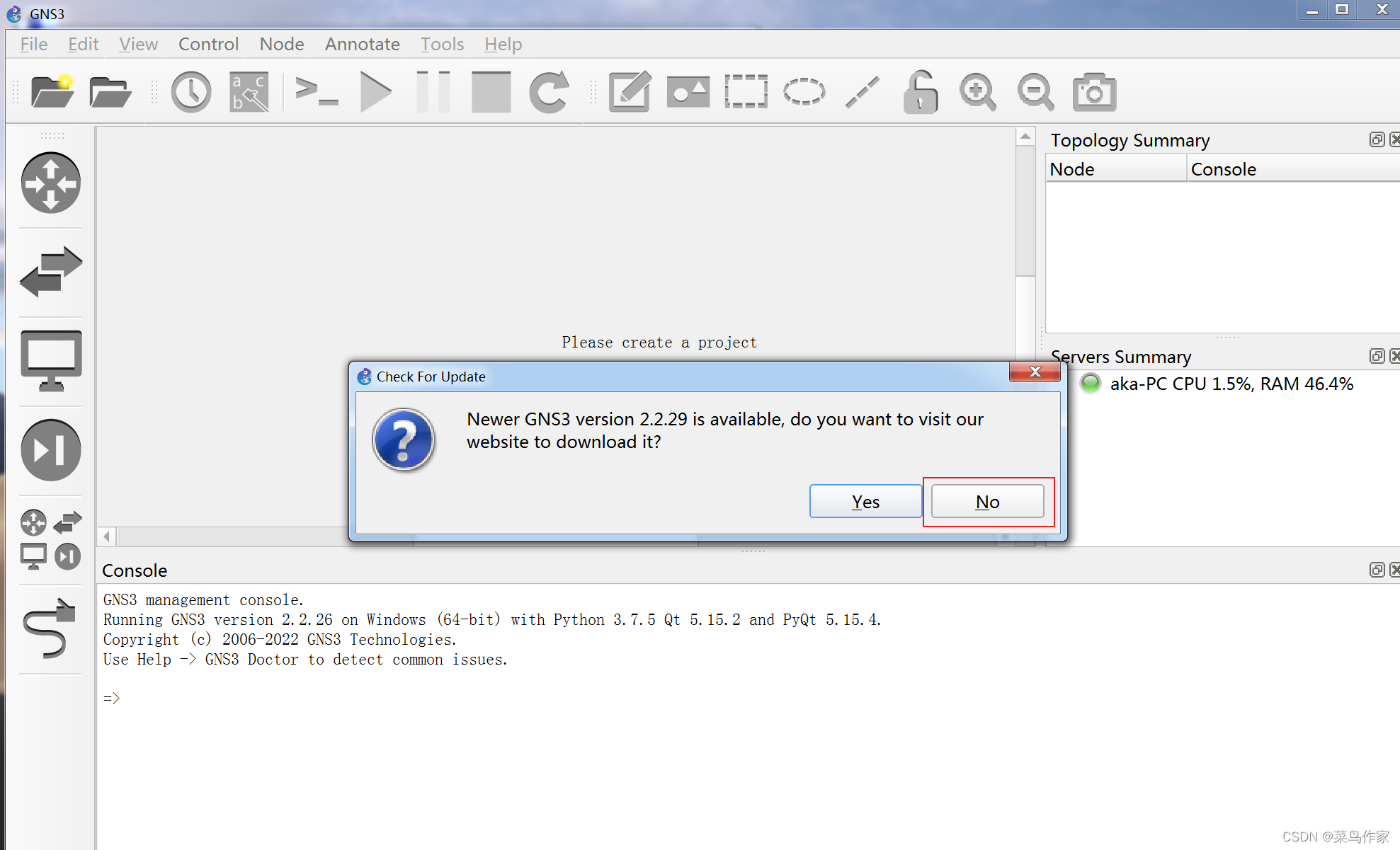The height and width of the screenshot is (850, 1400).
Task: Click workspace horizontal scrollbar left arrow
Action: (107, 536)
